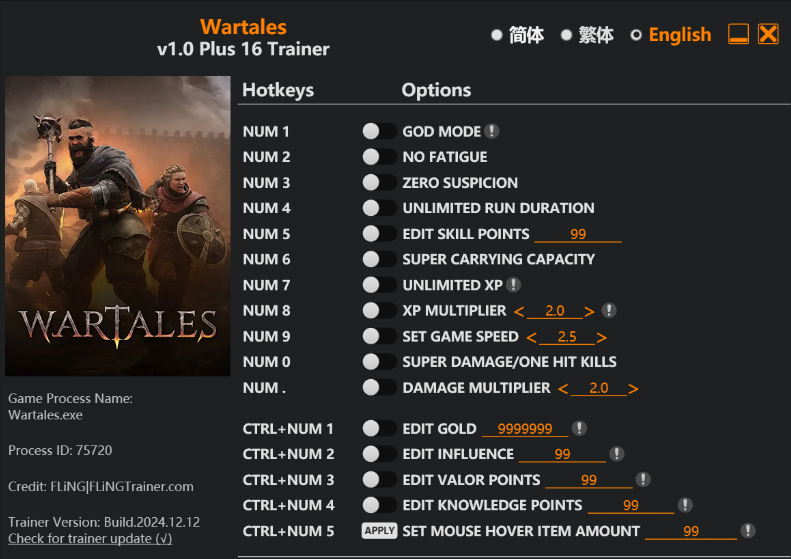Click the Wartales cover art thumbnail
The height and width of the screenshot is (559, 791).
[x=118, y=226]
